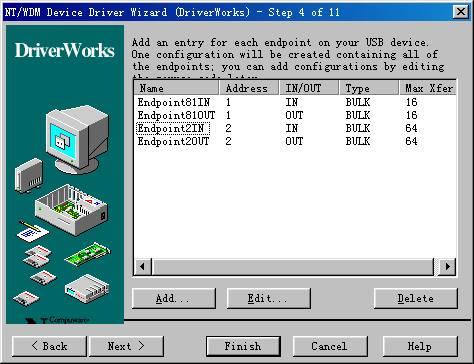Open the Edit... endpoint dialog
474x364 pixels.
(x=269, y=298)
